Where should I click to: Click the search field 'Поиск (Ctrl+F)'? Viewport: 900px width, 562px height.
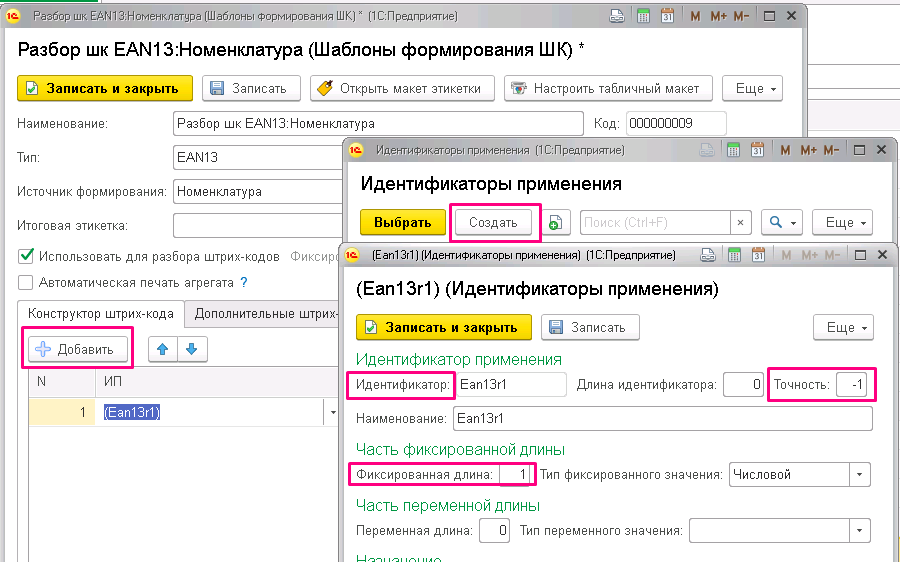coord(655,222)
